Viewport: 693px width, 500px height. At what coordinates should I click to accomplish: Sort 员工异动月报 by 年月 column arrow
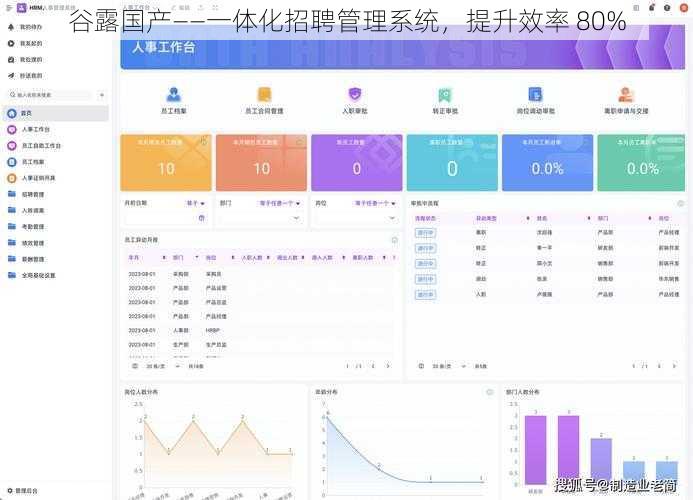pos(164,258)
